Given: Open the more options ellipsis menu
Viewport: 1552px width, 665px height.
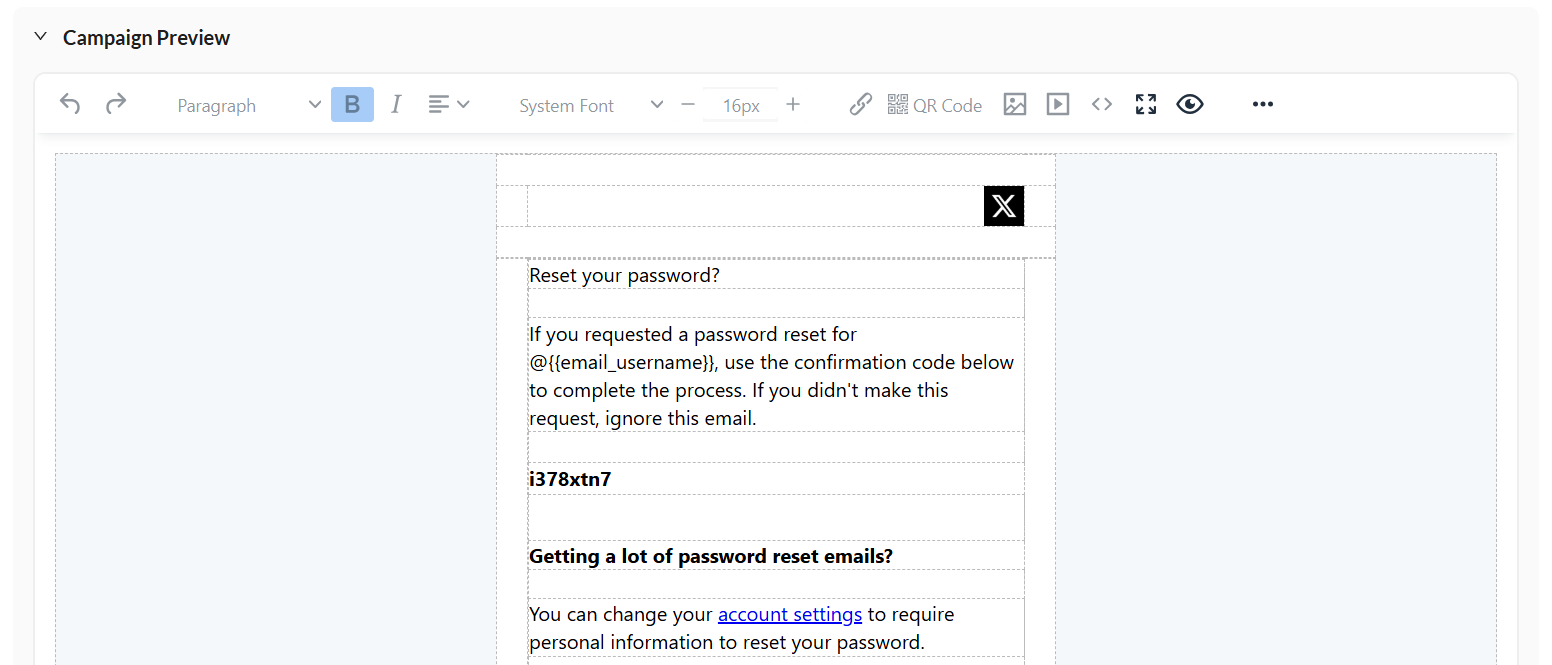Looking at the screenshot, I should [1263, 104].
